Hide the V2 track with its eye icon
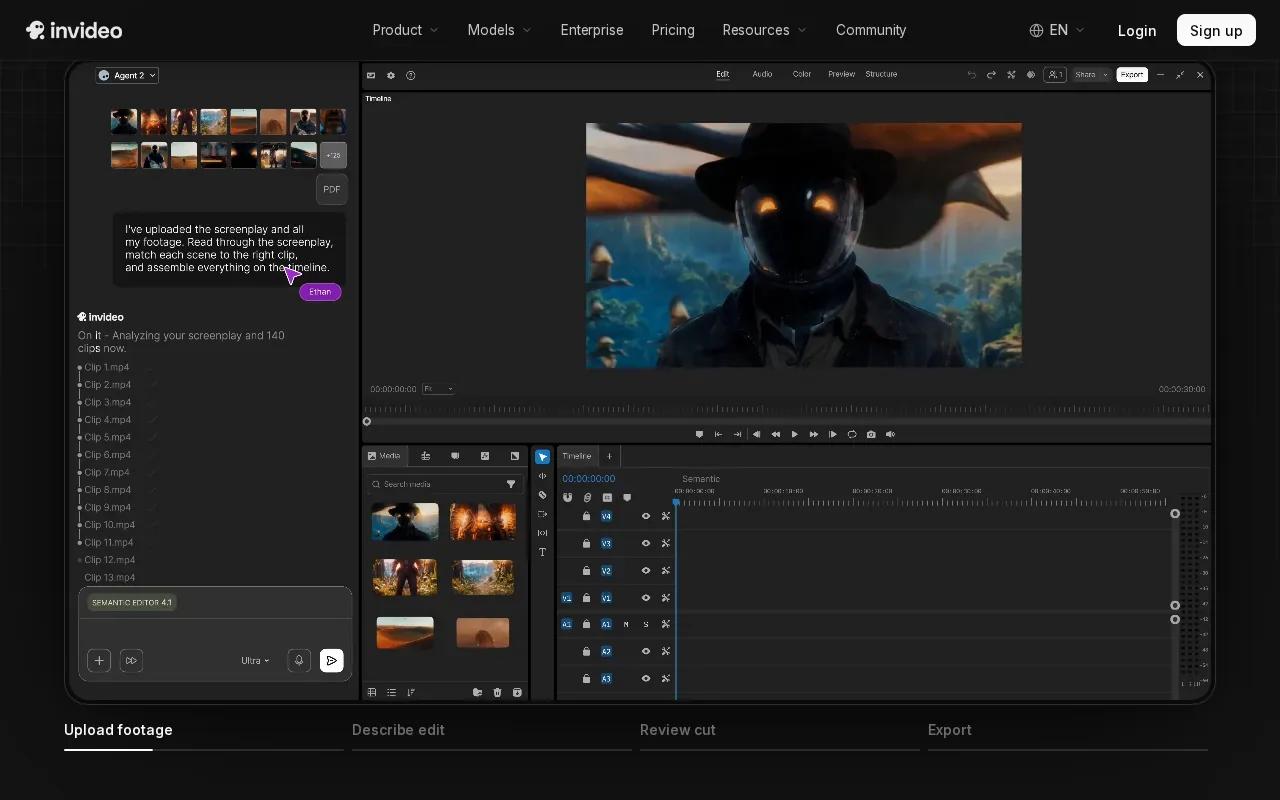 click(x=646, y=570)
